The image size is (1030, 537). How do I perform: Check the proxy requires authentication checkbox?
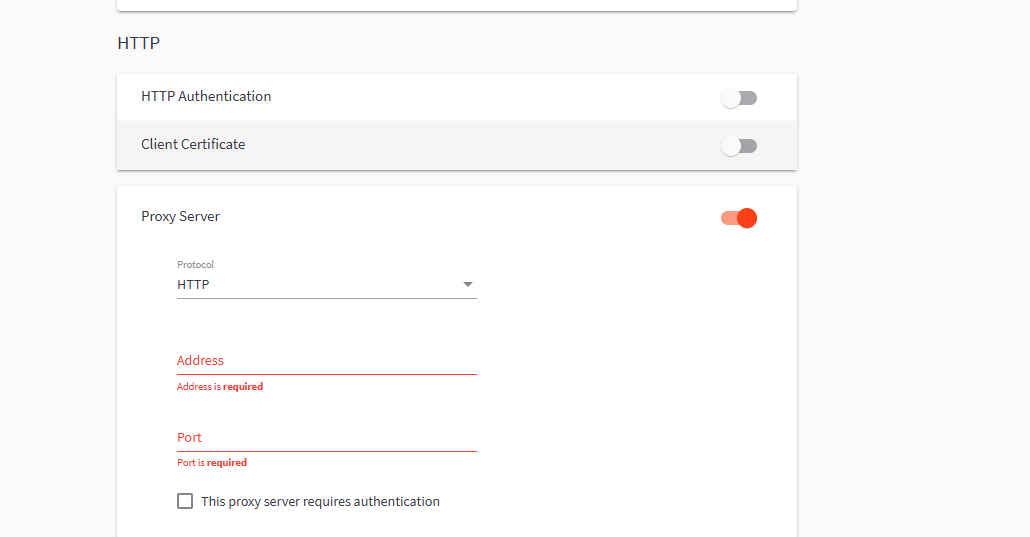click(x=185, y=501)
